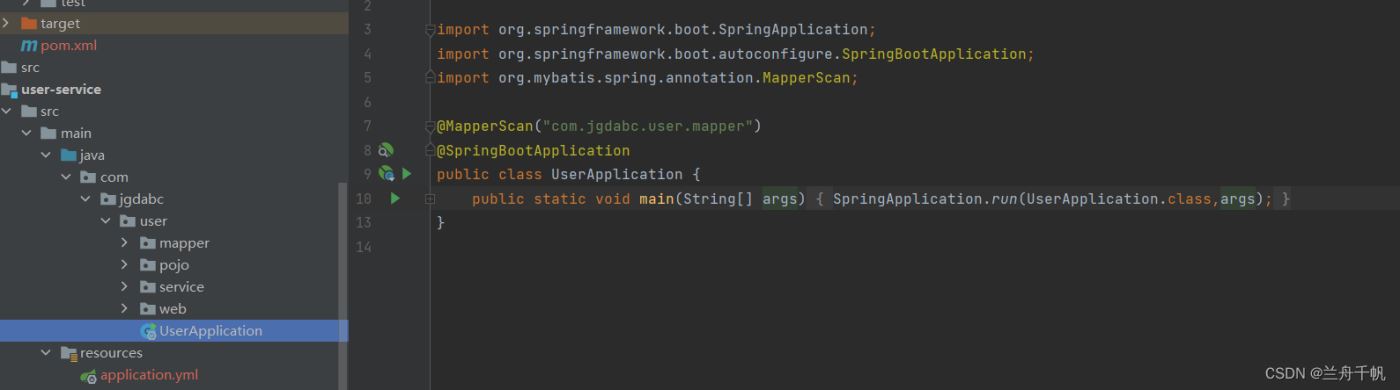Image resolution: width=1400 pixels, height=390 pixels.
Task: Click the Spring run-config icon on line 9
Action: point(386,174)
